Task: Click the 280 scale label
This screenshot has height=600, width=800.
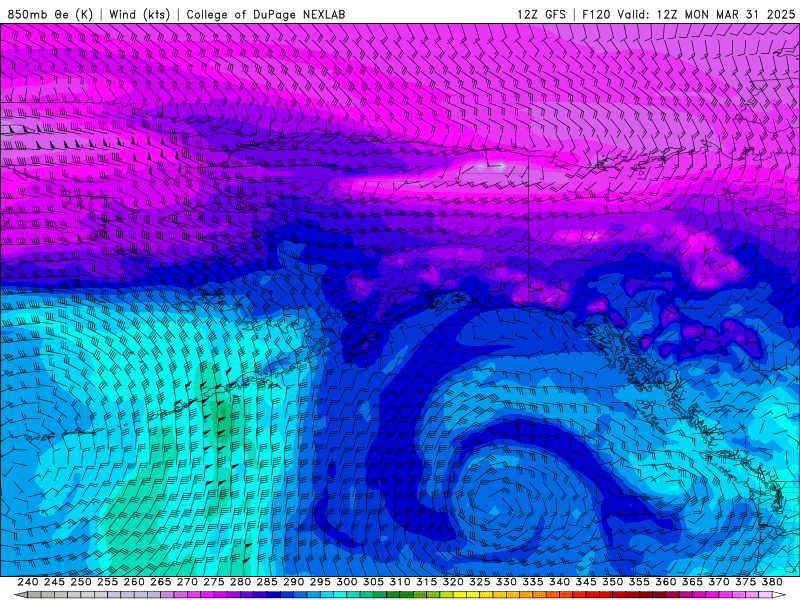Action: coord(240,582)
